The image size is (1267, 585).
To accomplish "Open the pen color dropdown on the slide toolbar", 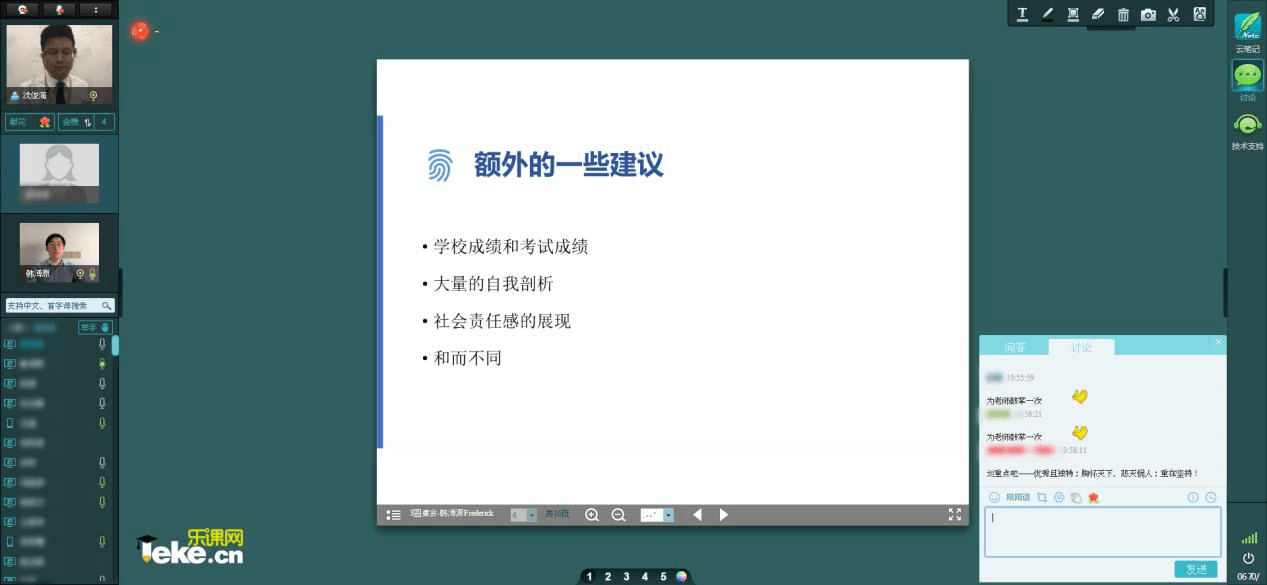I will pos(667,514).
